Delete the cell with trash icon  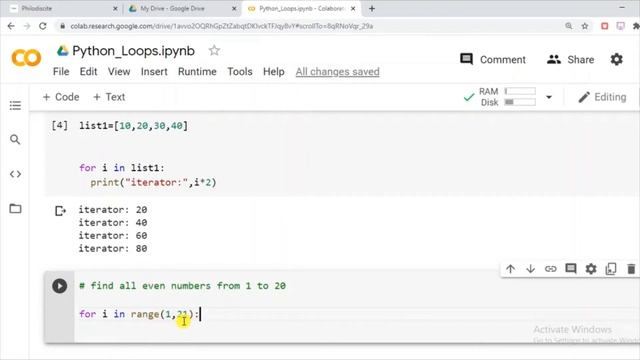click(631, 269)
